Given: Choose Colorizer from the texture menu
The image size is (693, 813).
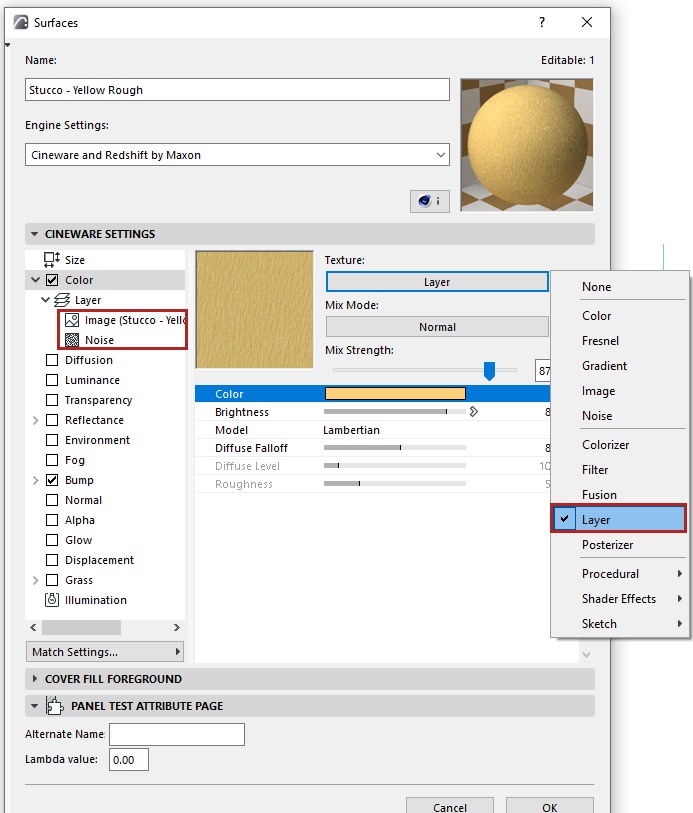Looking at the screenshot, I should click(619, 444).
